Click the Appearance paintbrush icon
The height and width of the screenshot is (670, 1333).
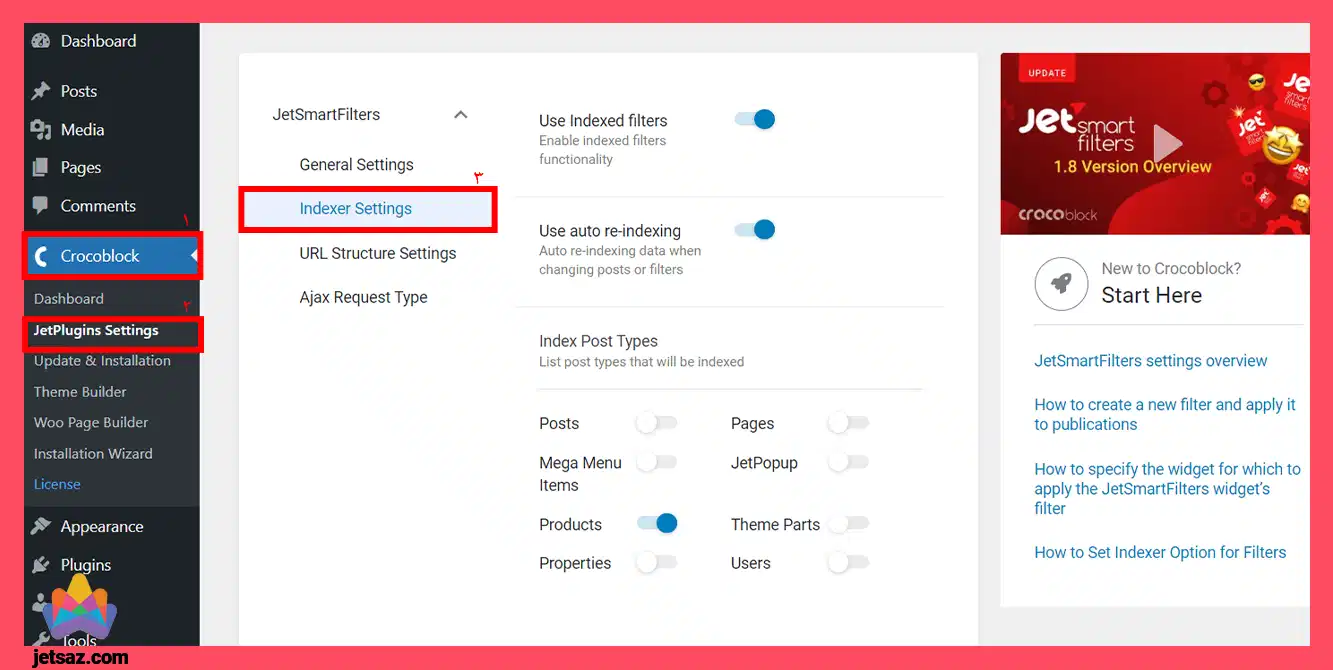pos(40,527)
